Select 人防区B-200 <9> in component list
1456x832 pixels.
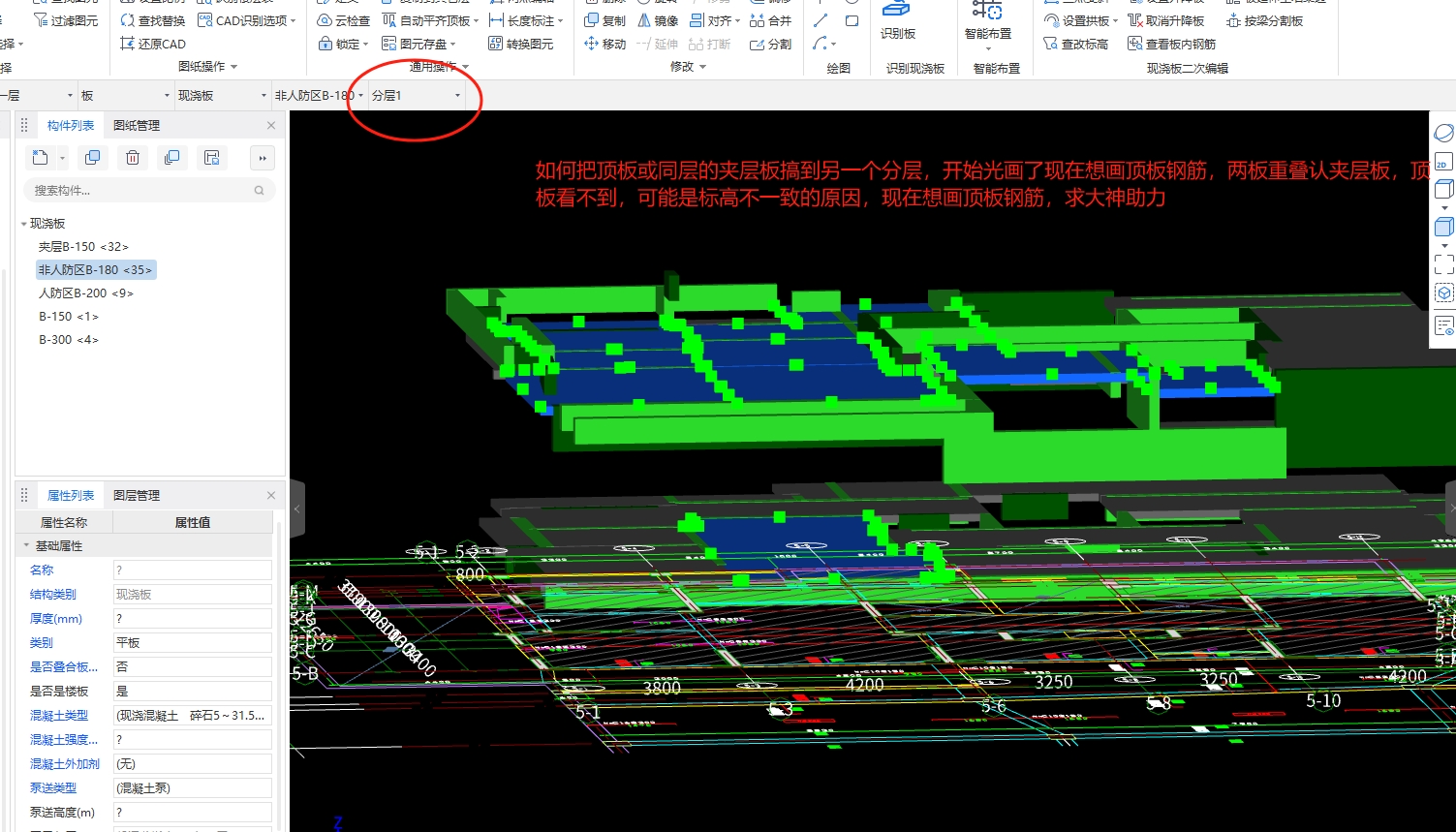pyautogui.click(x=86, y=293)
